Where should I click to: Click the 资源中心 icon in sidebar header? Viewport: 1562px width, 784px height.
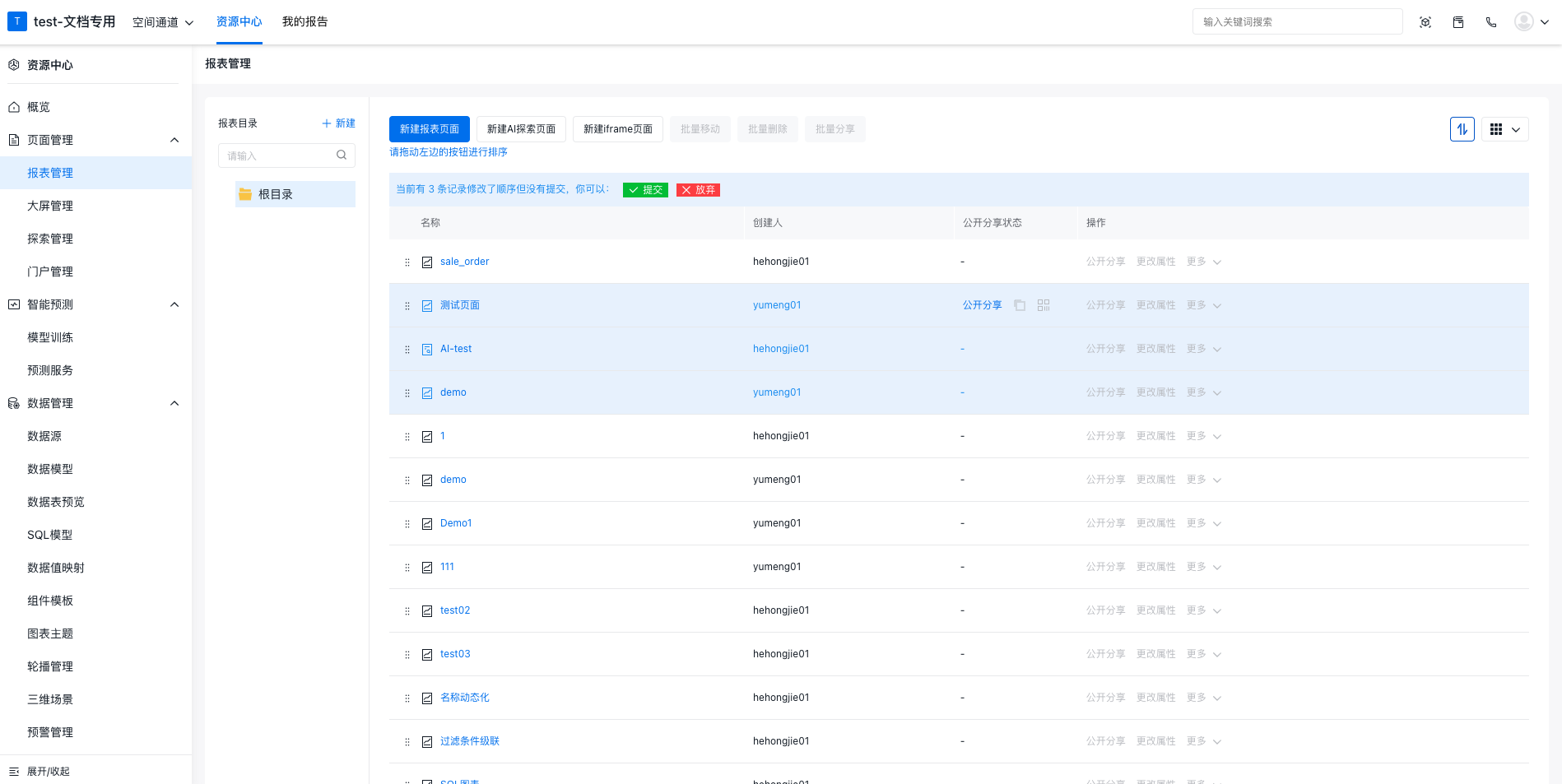pyautogui.click(x=14, y=65)
